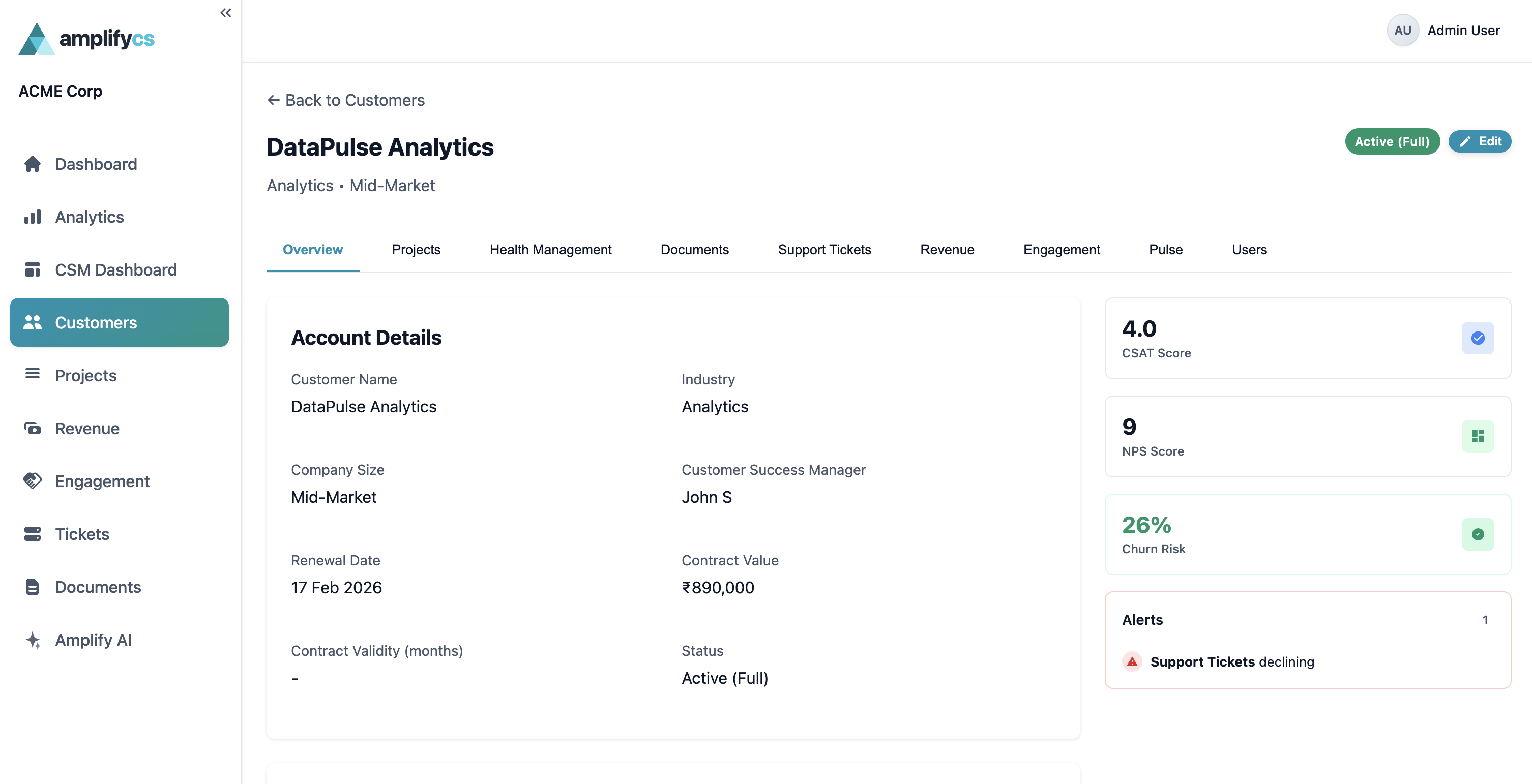Screen dimensions: 1532x784
Task: Collapse the sidebar with the double-chevron
Action: pos(225,12)
